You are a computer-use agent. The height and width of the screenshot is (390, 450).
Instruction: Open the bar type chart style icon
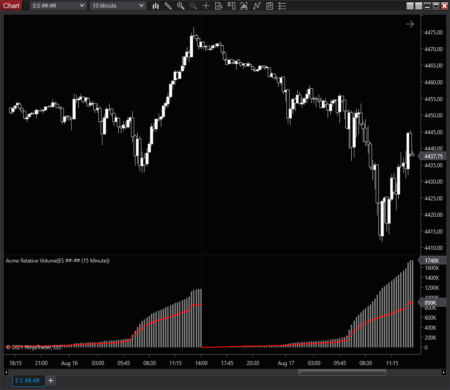pyautogui.click(x=155, y=6)
